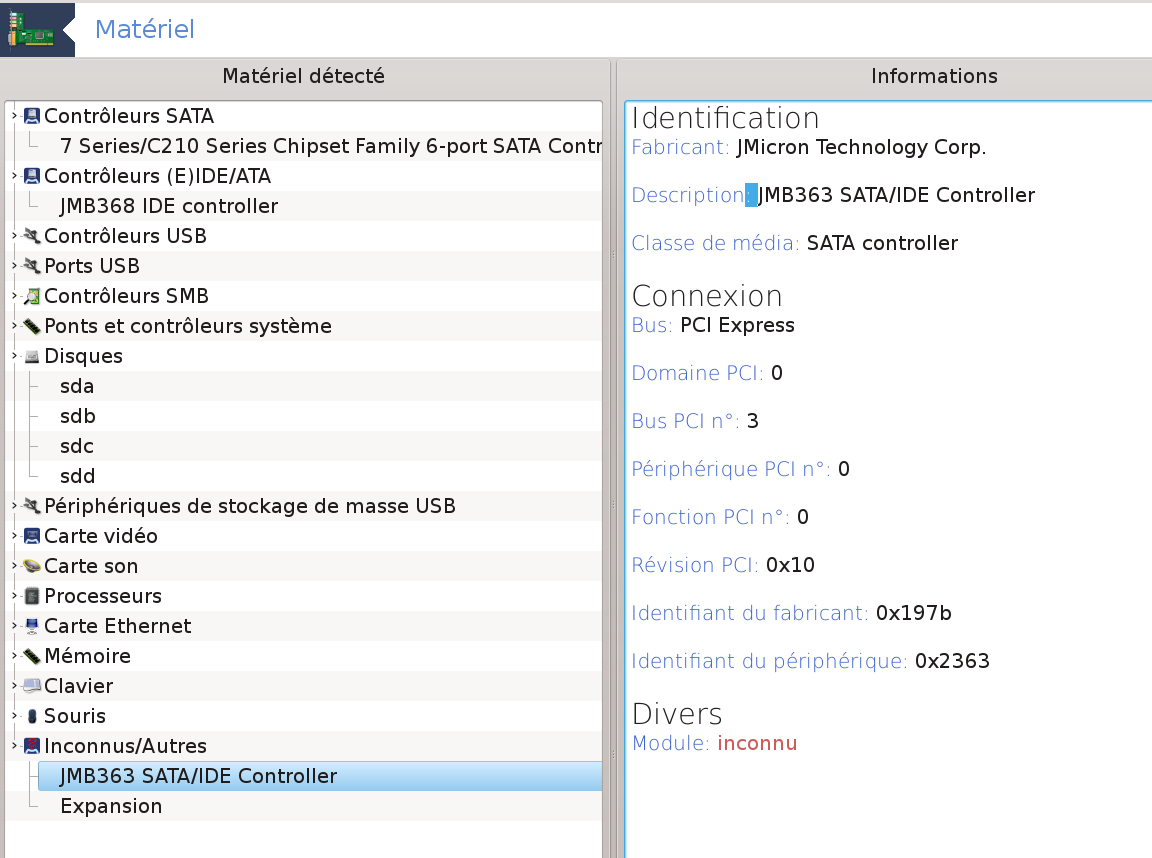Toggle the Contrôleurs (E)IDE/ATA expander arrow
This screenshot has height=858, width=1152.
coord(14,176)
